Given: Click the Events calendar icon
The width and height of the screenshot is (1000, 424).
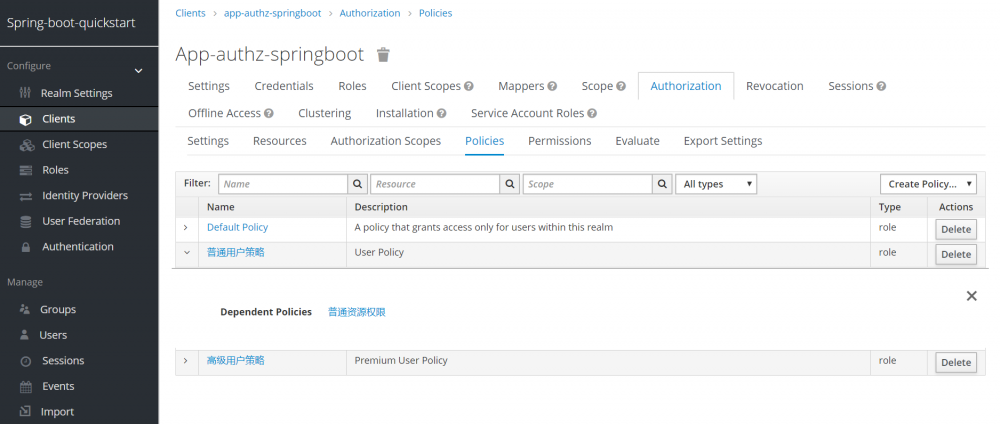Looking at the screenshot, I should tap(26, 386).
